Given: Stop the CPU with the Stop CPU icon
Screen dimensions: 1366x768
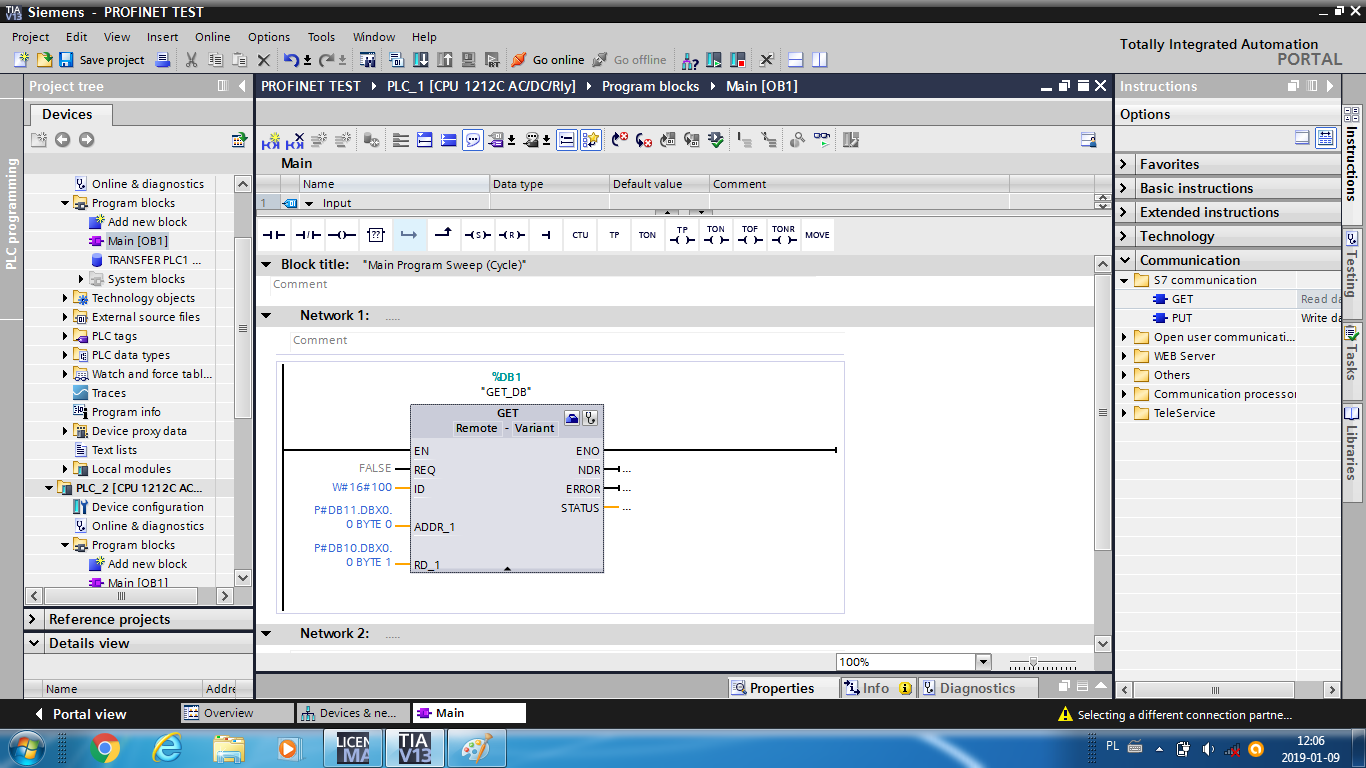Looking at the screenshot, I should click(738, 60).
